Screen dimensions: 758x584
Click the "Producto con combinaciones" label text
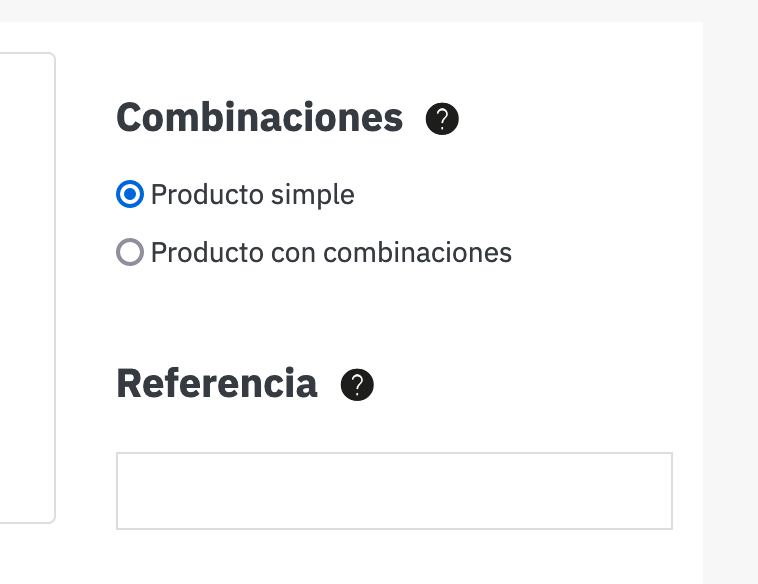point(331,253)
